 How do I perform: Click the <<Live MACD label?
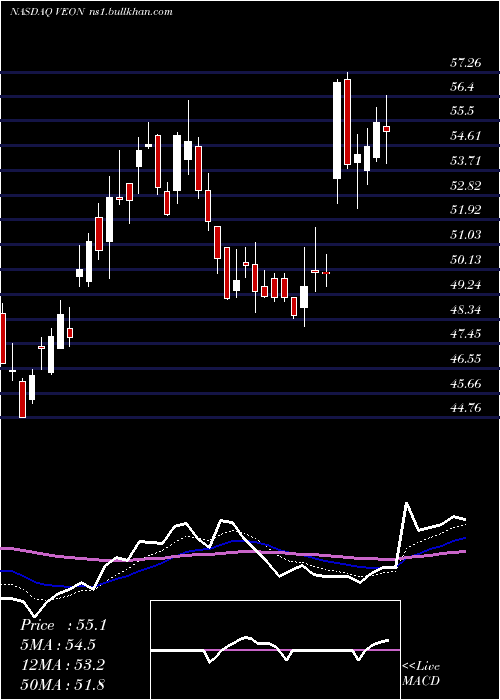421,674
